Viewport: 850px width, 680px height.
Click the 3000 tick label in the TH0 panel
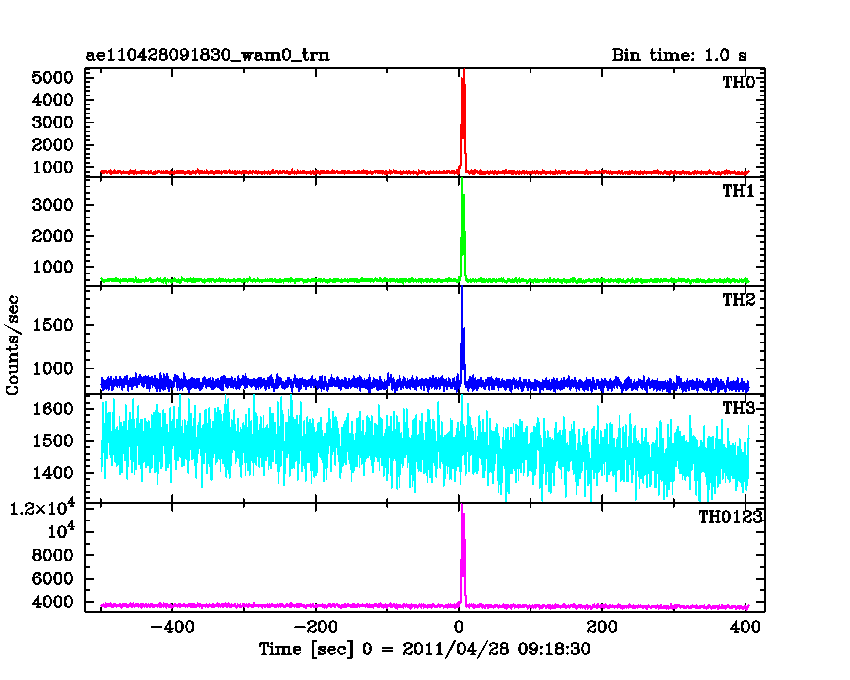pyautogui.click(x=53, y=123)
